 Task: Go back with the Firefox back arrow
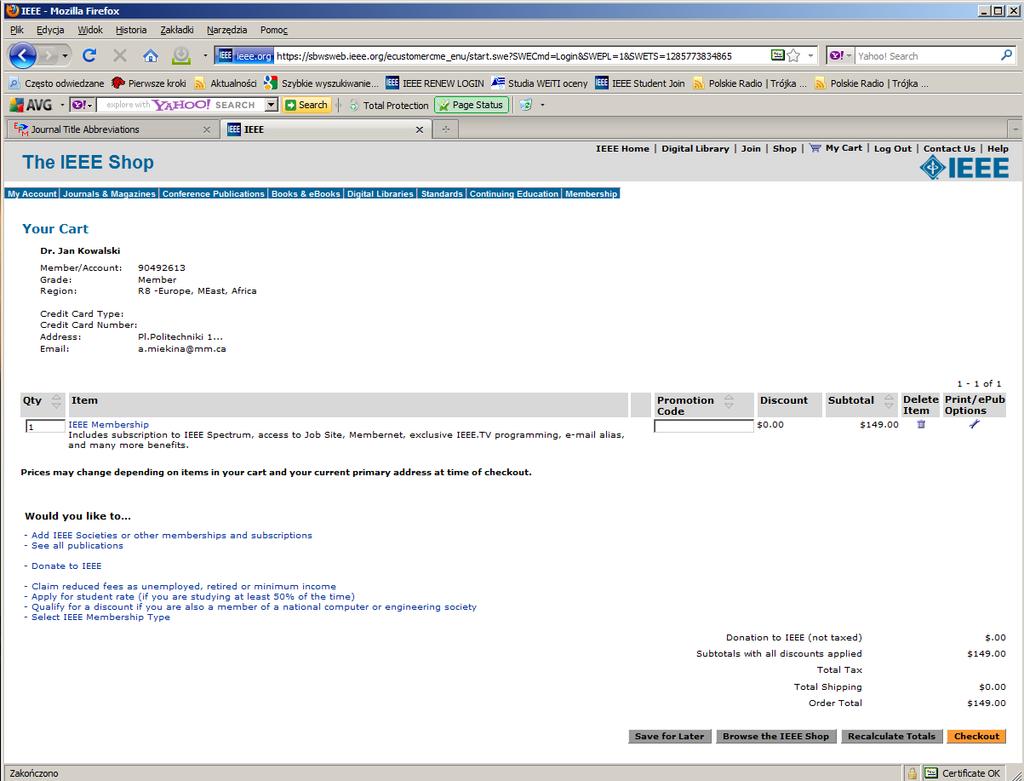click(x=23, y=56)
